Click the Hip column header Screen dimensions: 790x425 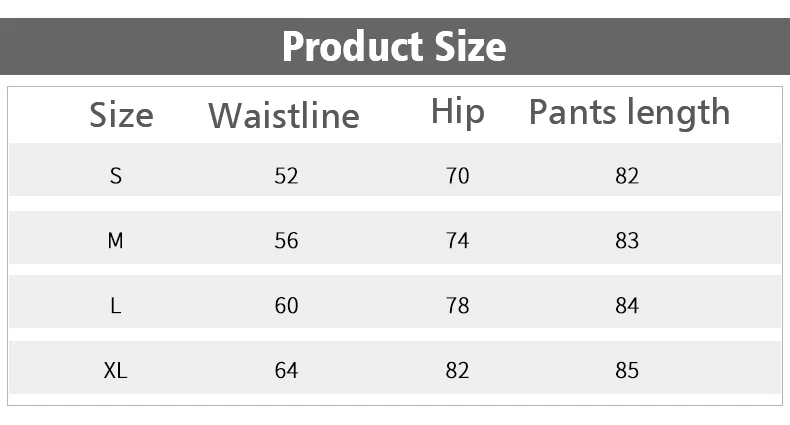(x=457, y=112)
